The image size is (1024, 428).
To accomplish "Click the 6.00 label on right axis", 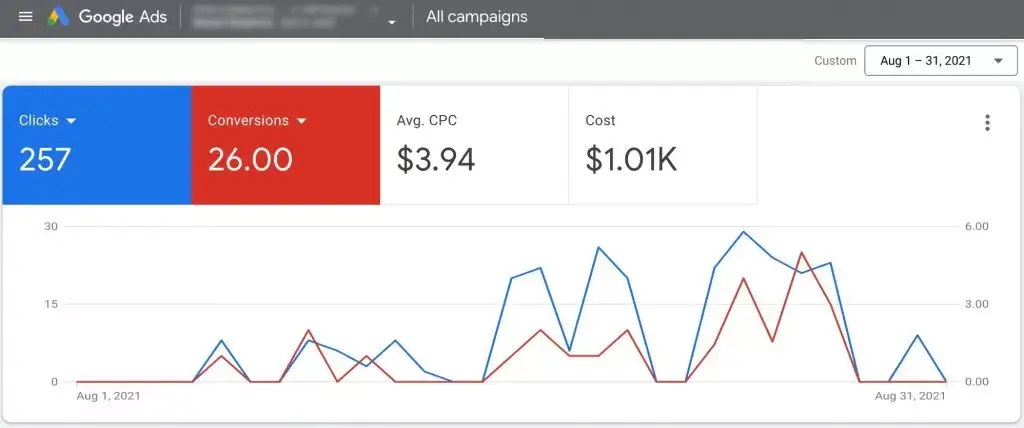I will point(977,226).
